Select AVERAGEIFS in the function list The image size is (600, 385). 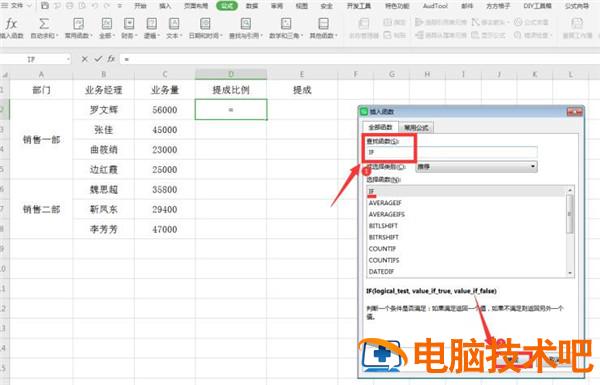point(466,214)
